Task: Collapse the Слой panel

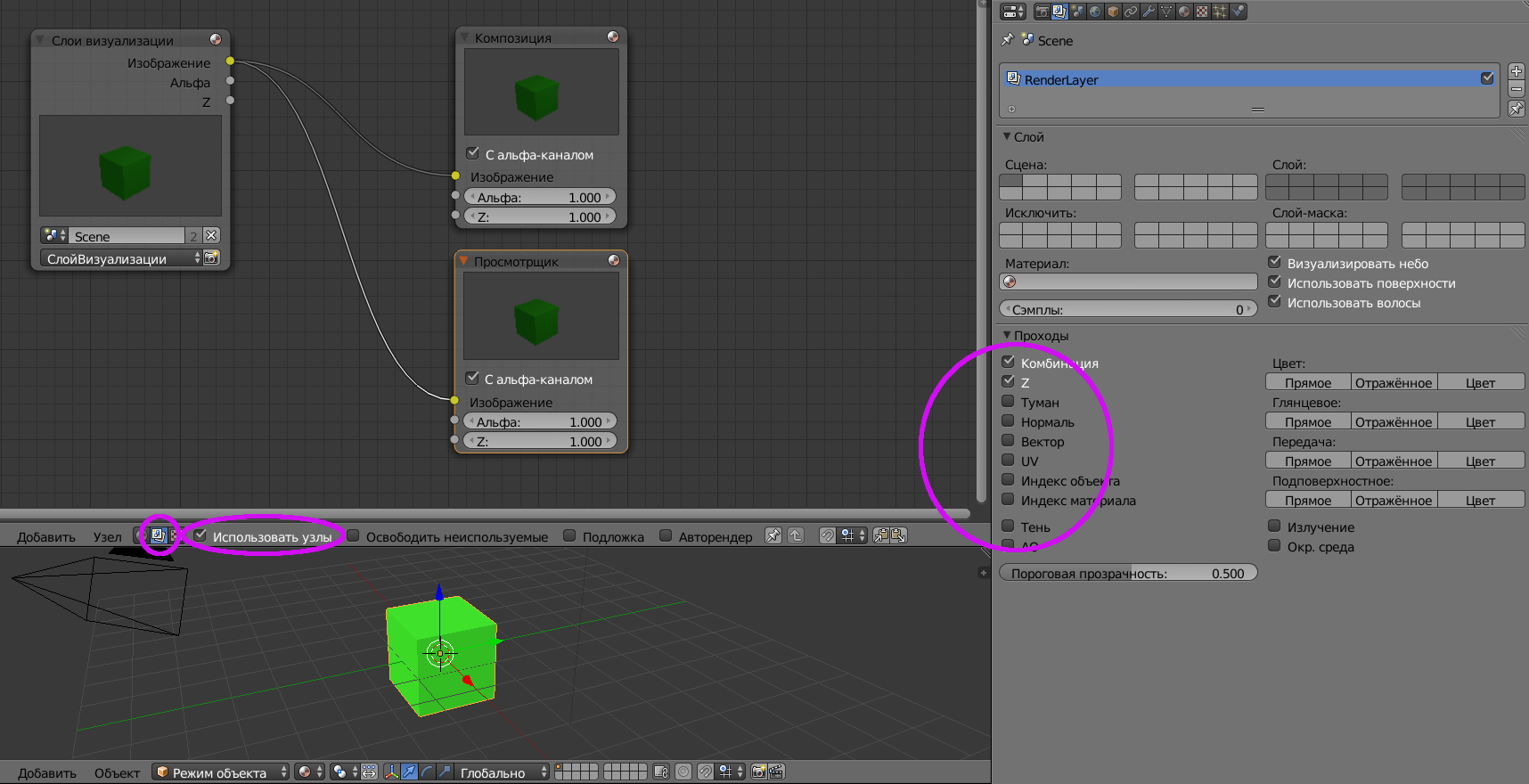Action: click(x=1007, y=136)
